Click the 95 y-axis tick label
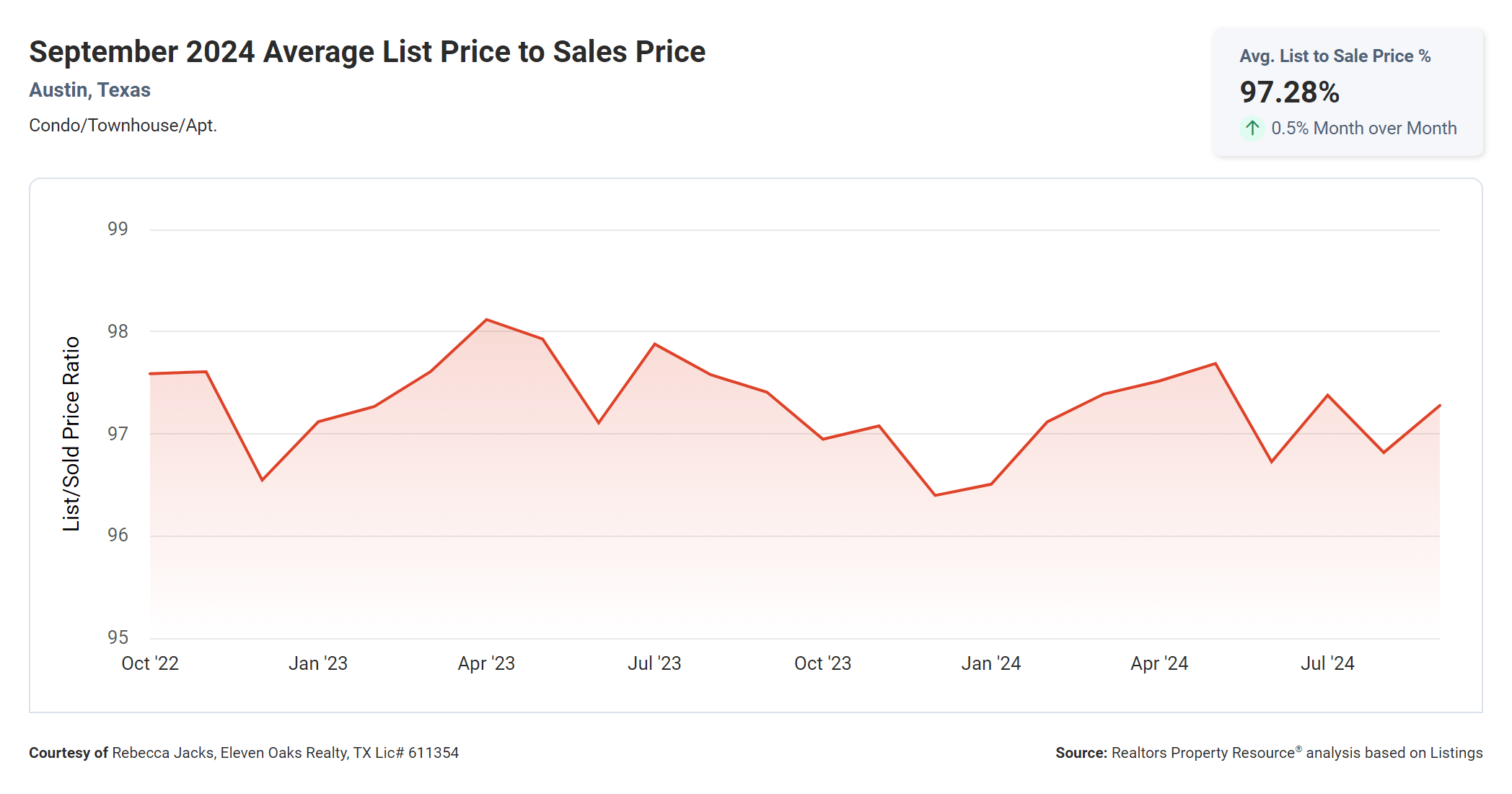This screenshot has height=794, width=1512. pyautogui.click(x=118, y=637)
